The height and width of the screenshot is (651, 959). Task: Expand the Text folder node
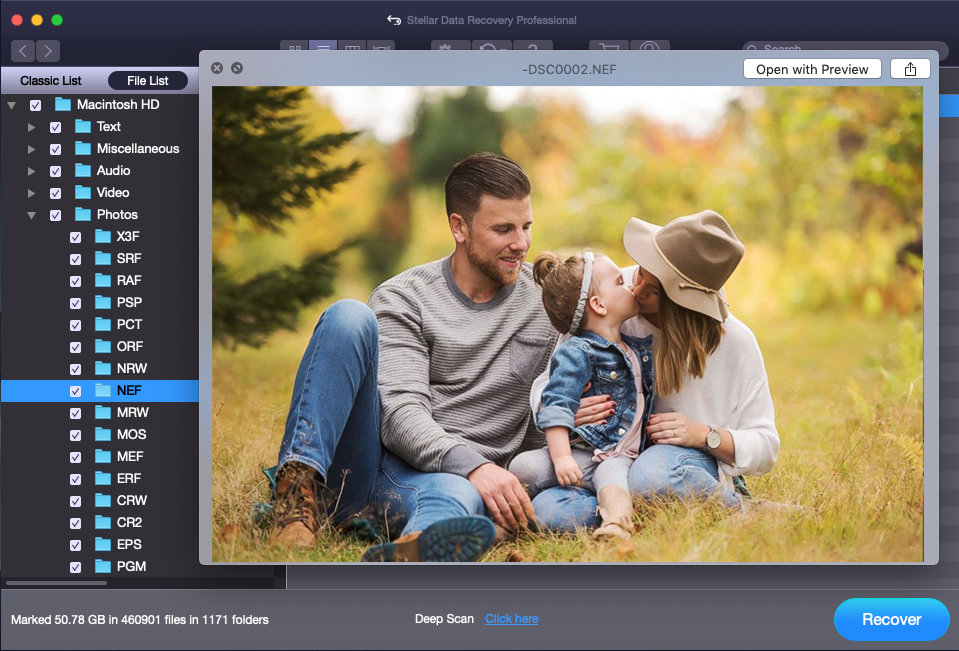(31, 127)
